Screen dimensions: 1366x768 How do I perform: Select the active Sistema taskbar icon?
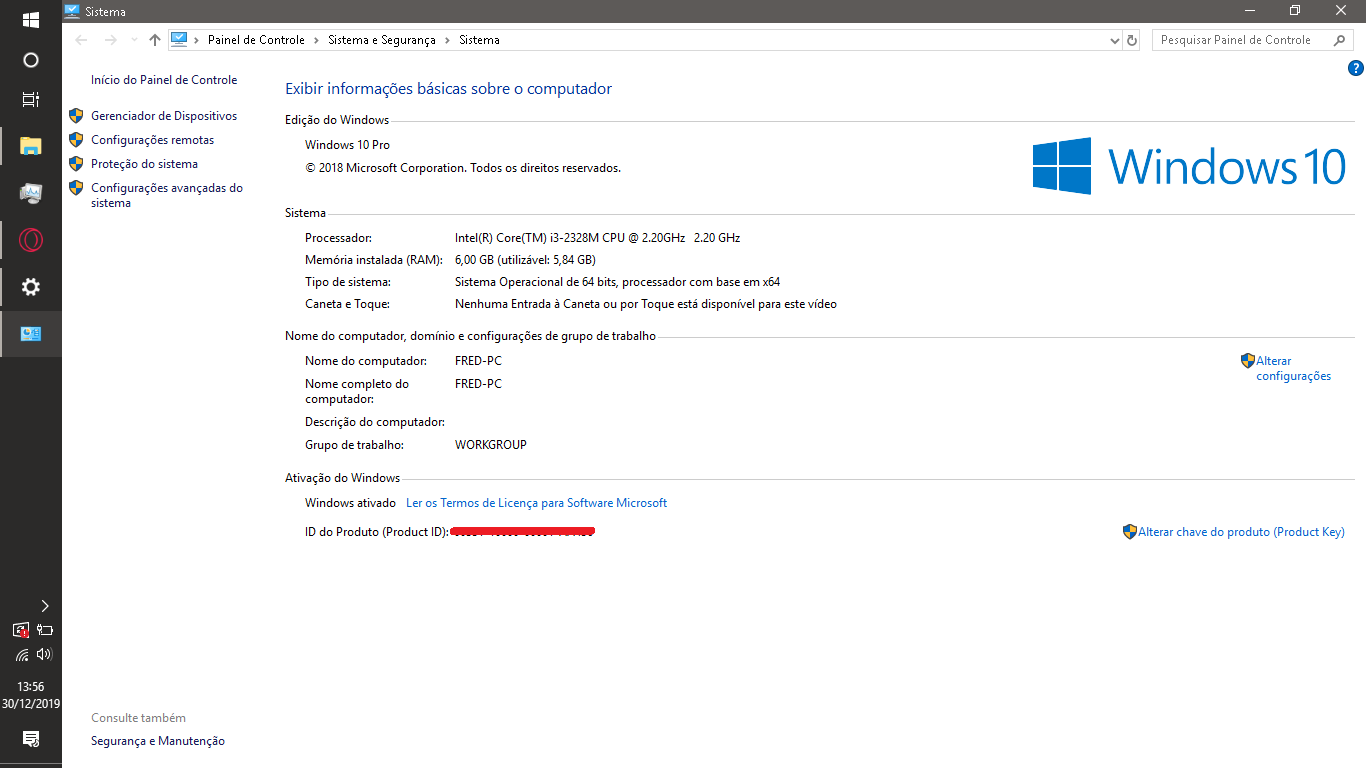tap(30, 334)
